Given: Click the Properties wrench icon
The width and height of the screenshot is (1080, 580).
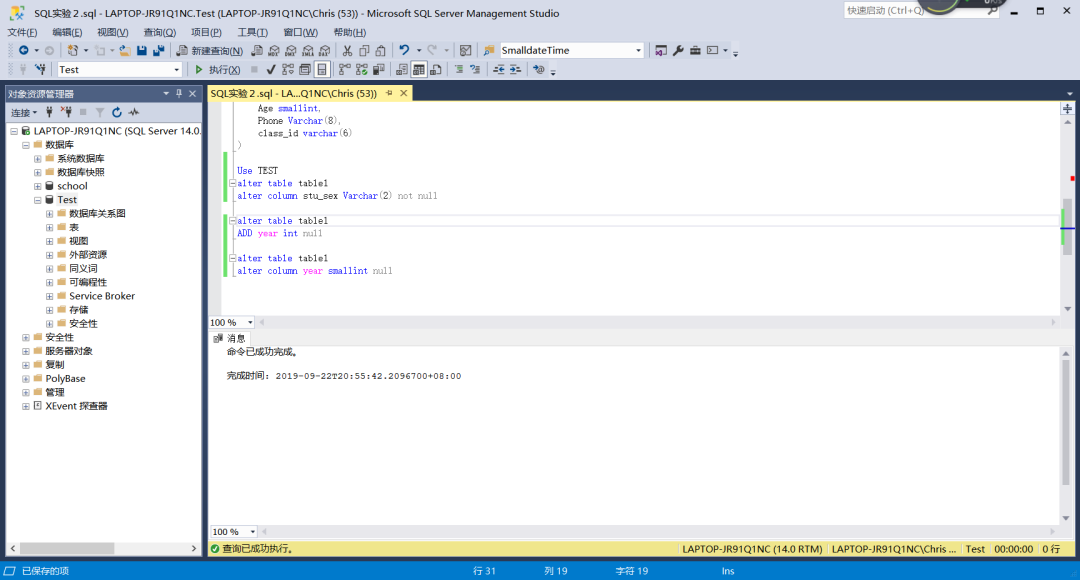Looking at the screenshot, I should click(677, 50).
